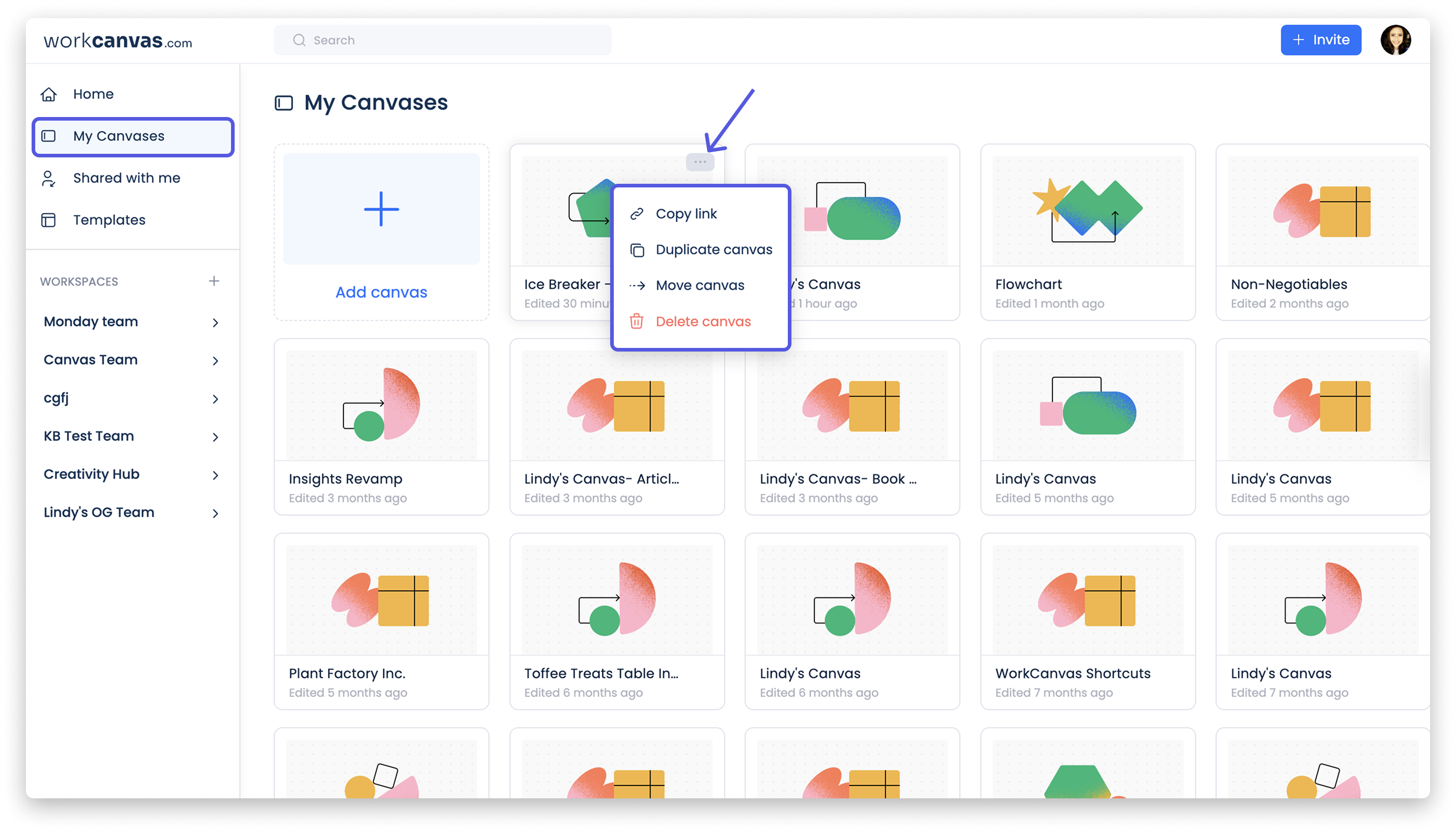Click Add canvas to create a new canvas
This screenshot has width=1456, height=832.
click(x=381, y=291)
